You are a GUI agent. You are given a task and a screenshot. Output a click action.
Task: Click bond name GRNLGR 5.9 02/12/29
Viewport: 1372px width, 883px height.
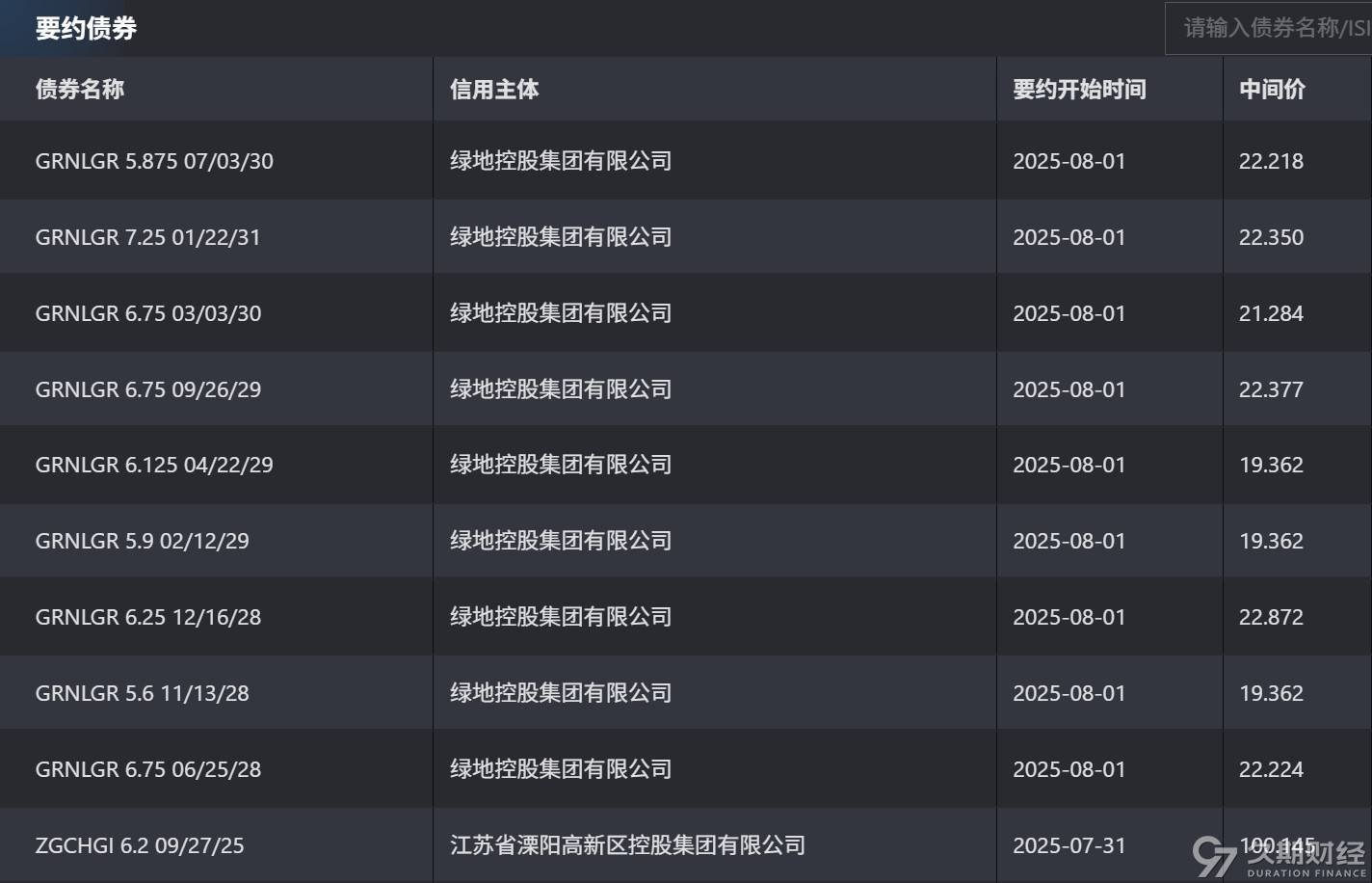pos(142,540)
